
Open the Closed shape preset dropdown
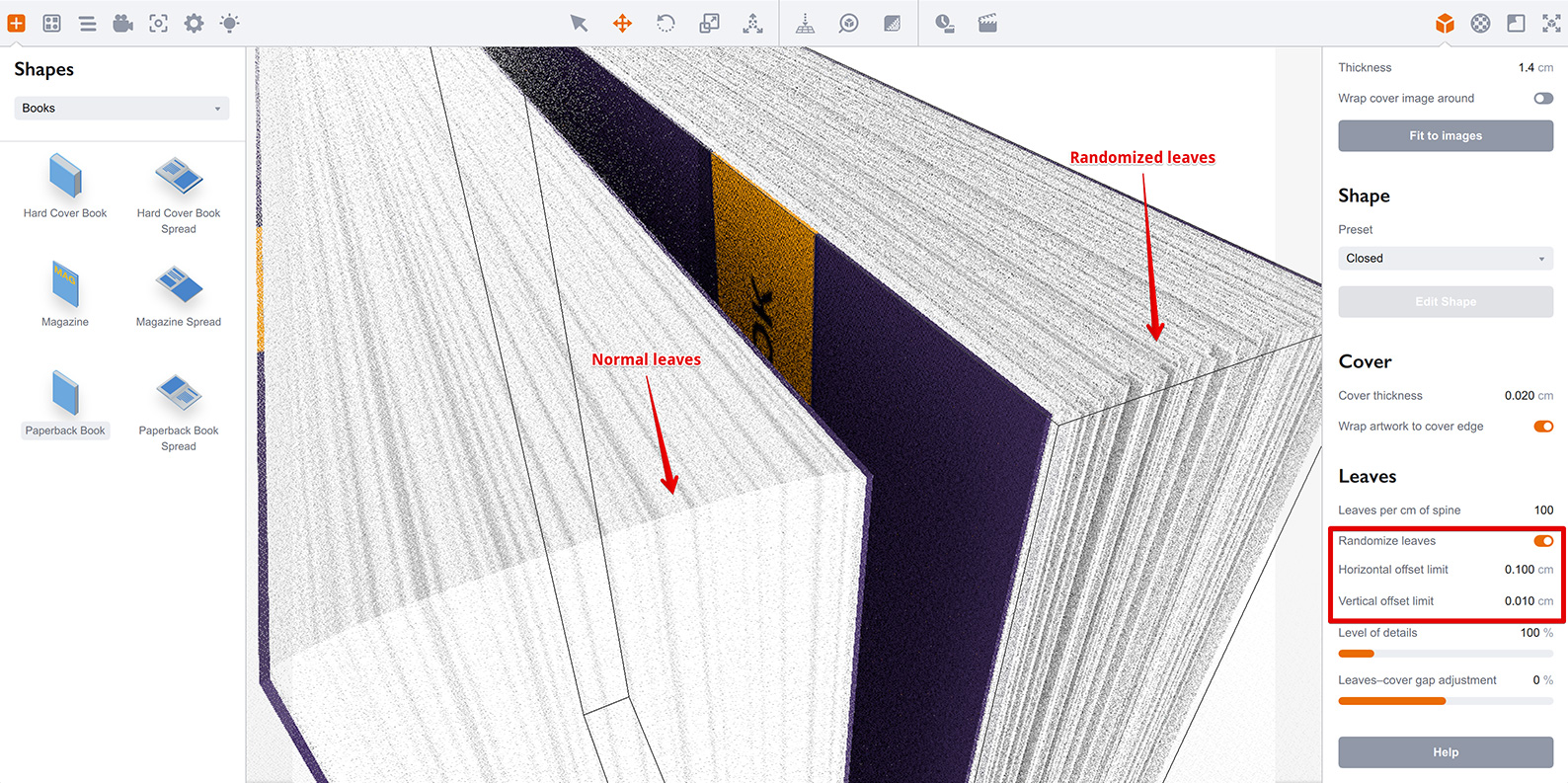pyautogui.click(x=1446, y=258)
